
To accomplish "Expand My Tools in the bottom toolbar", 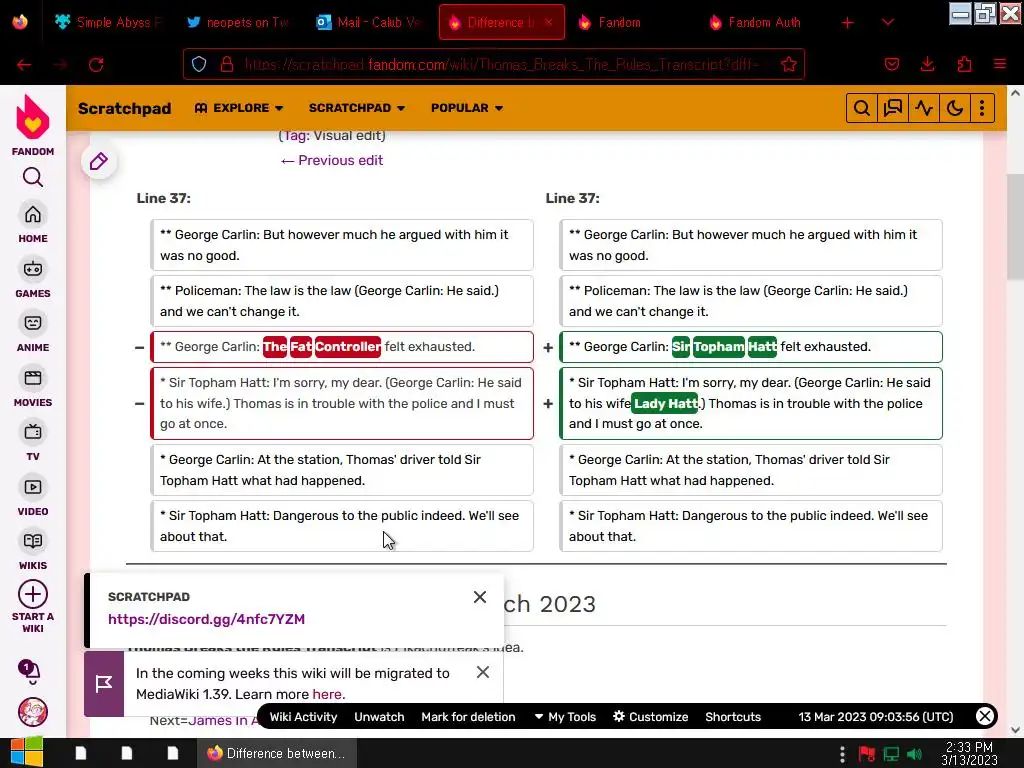I will click(565, 717).
